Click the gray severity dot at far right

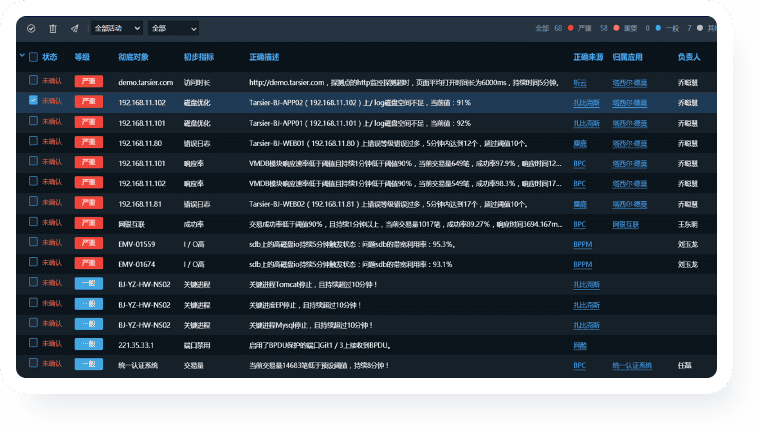coord(700,28)
